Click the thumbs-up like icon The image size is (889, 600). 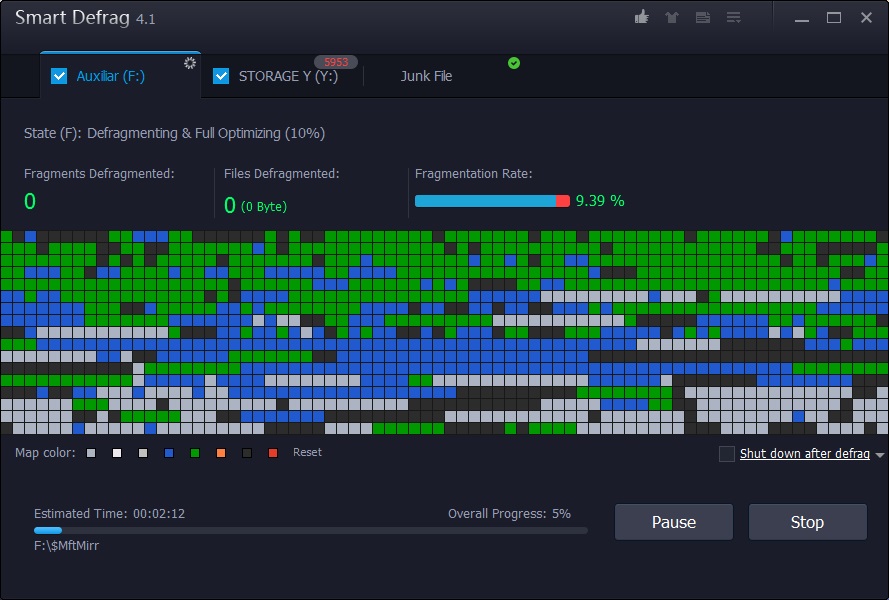642,18
